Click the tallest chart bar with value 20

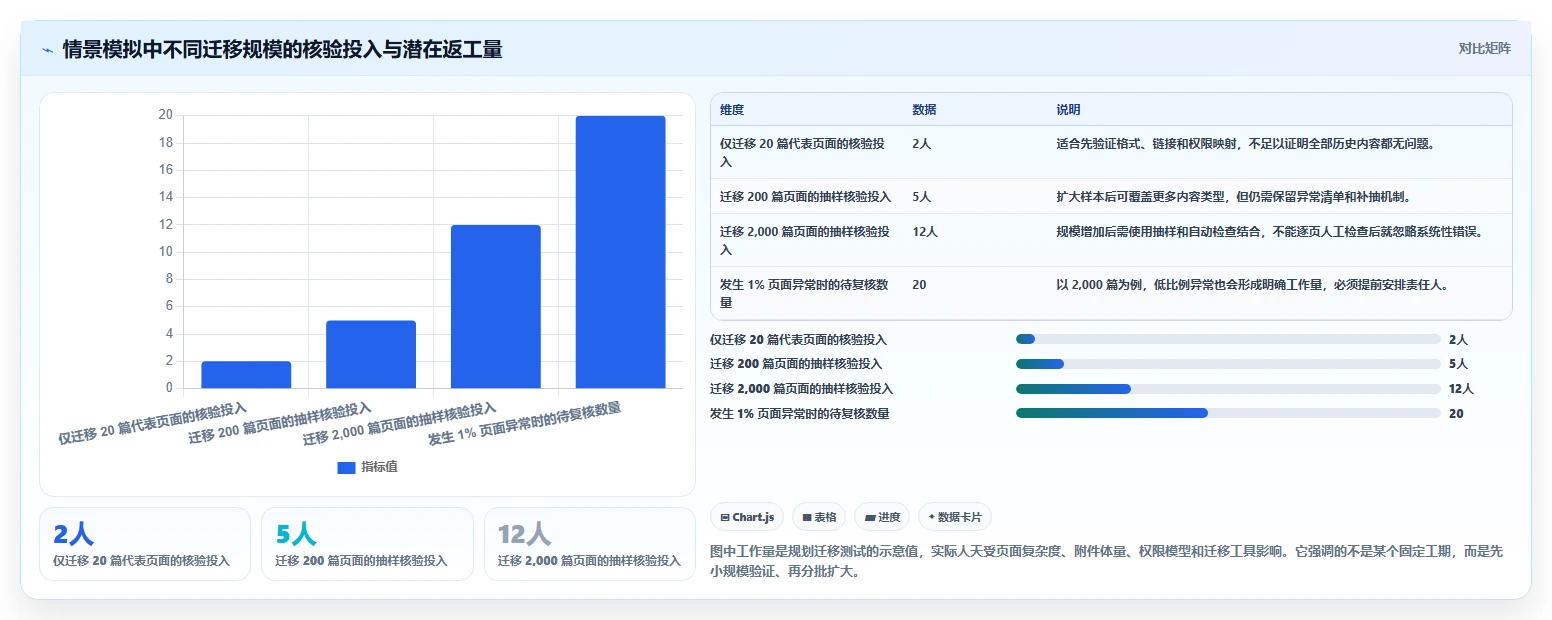pos(620,252)
